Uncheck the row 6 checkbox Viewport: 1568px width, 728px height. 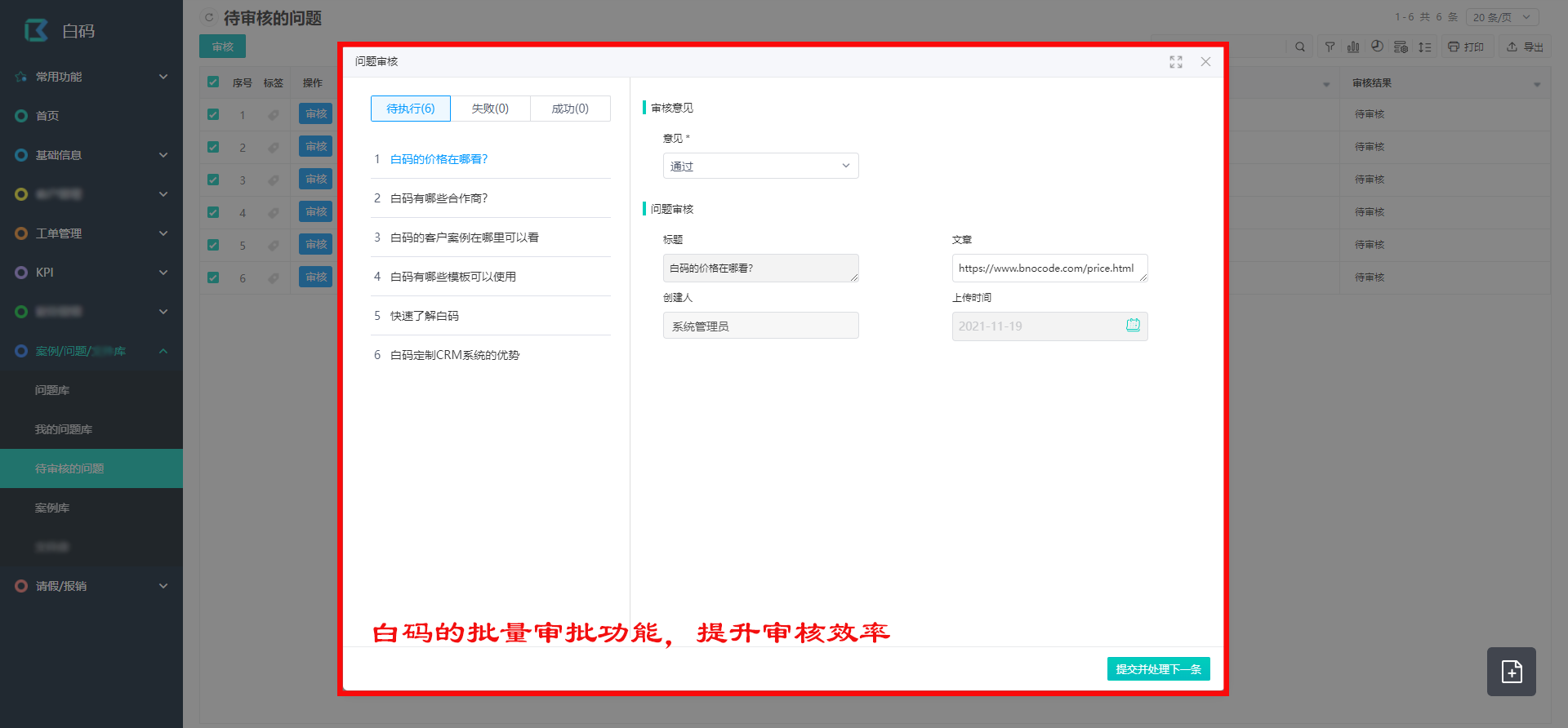(213, 277)
